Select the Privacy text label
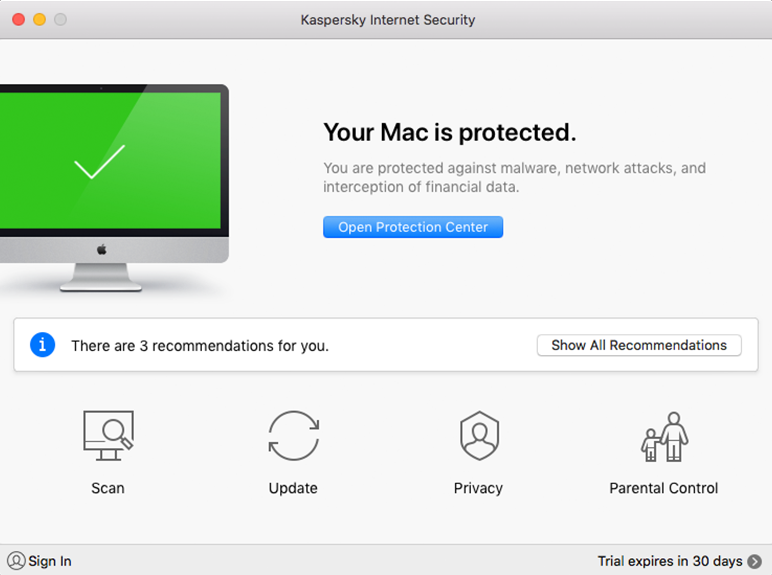This screenshot has width=772, height=575. point(478,488)
